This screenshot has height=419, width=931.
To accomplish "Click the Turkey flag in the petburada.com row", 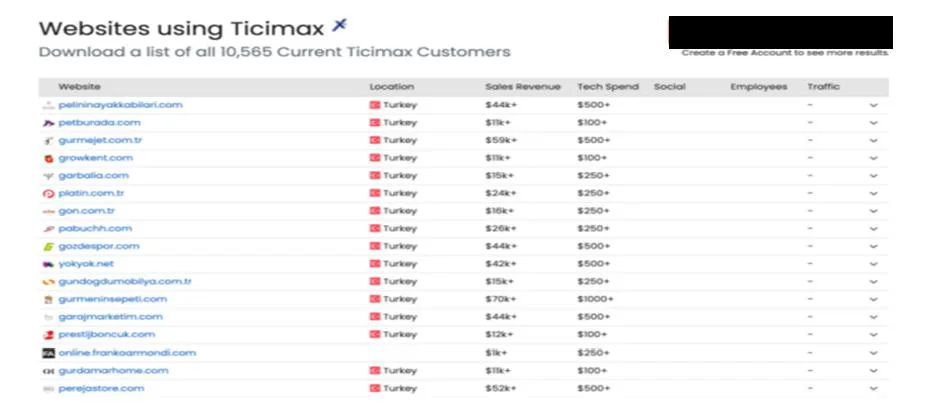I will (x=375, y=123).
